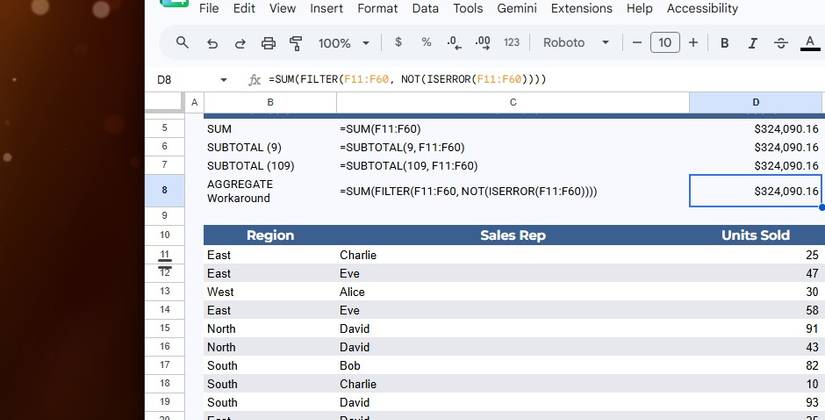This screenshot has width=825, height=420.
Task: Format as percent
Action: pyautogui.click(x=426, y=42)
